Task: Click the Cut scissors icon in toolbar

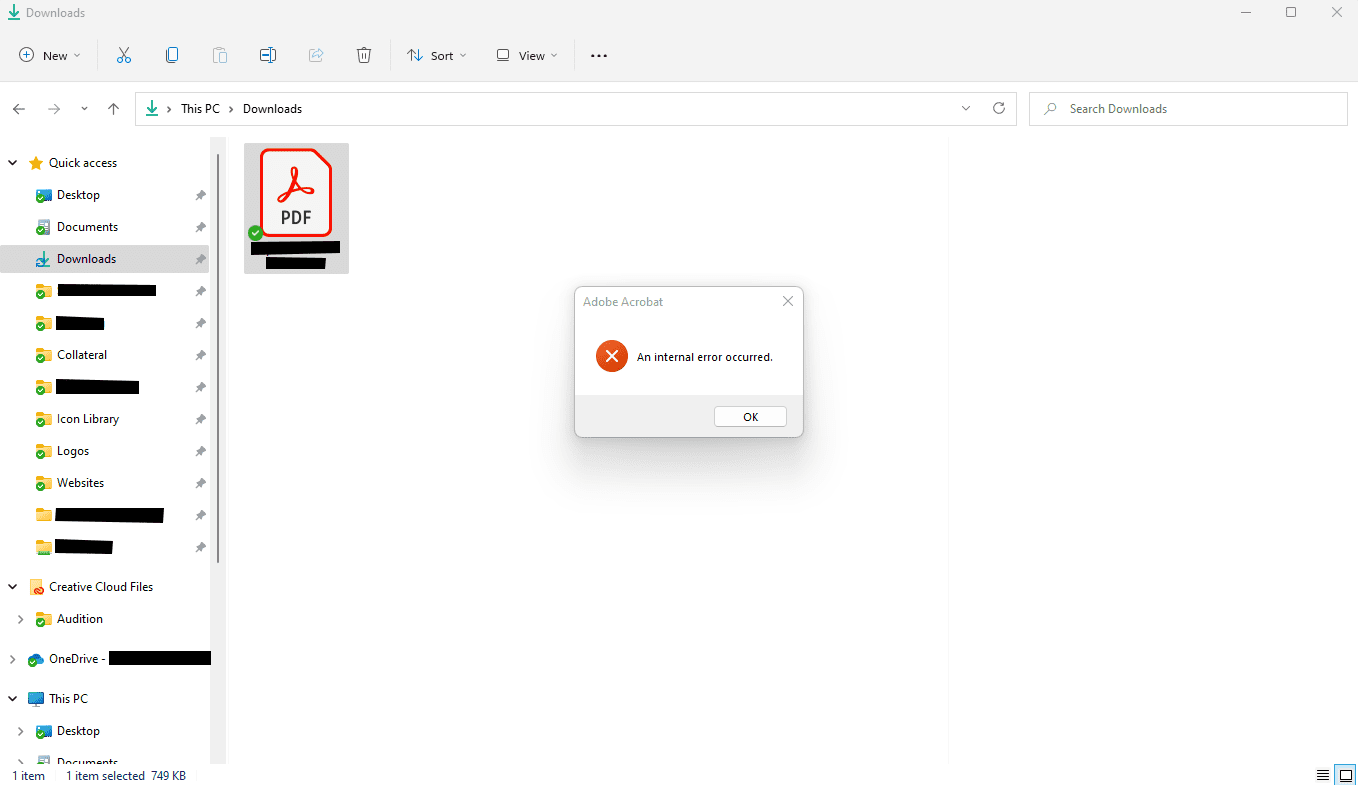Action: (124, 56)
